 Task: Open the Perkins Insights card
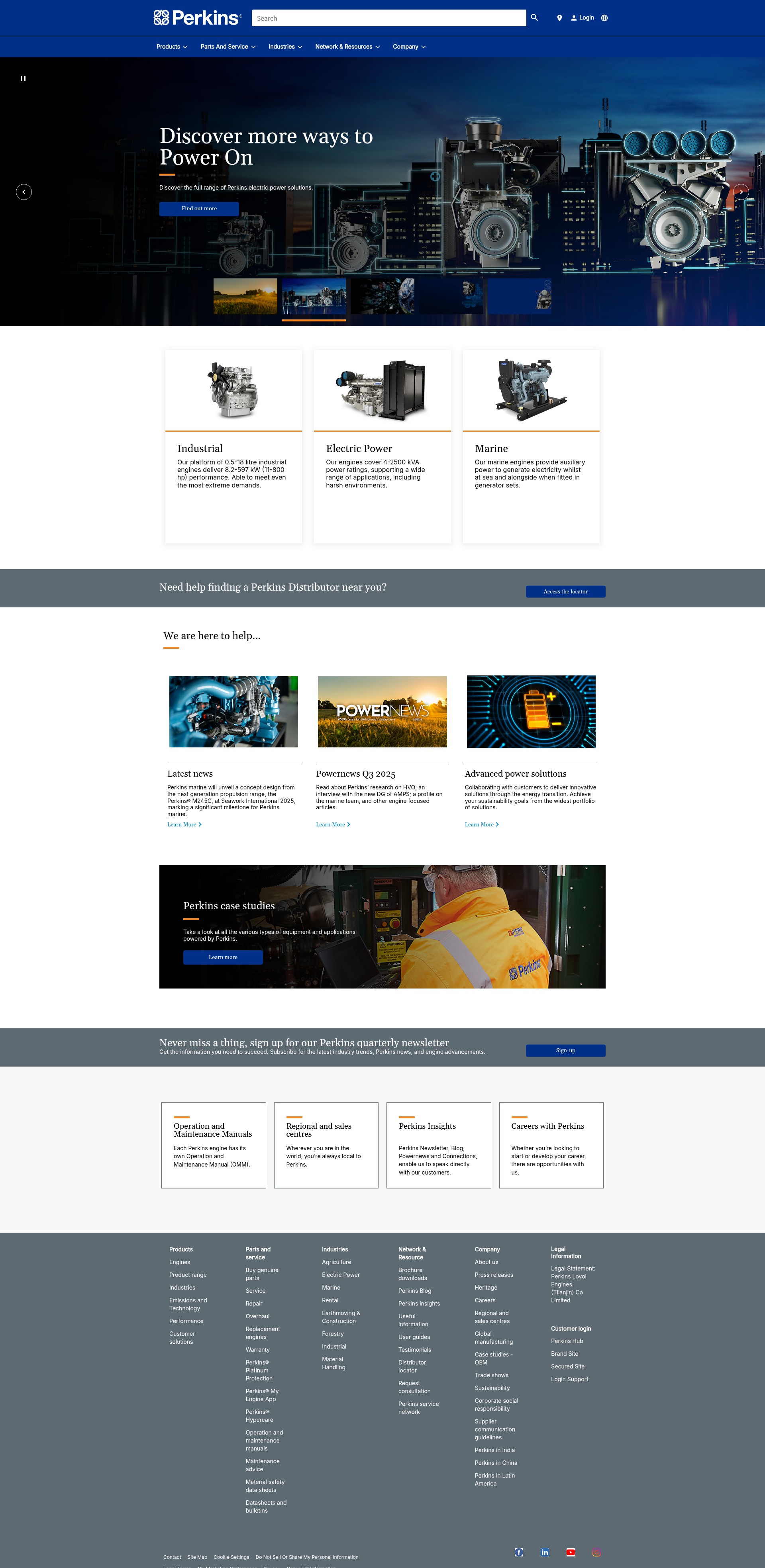(439, 1145)
